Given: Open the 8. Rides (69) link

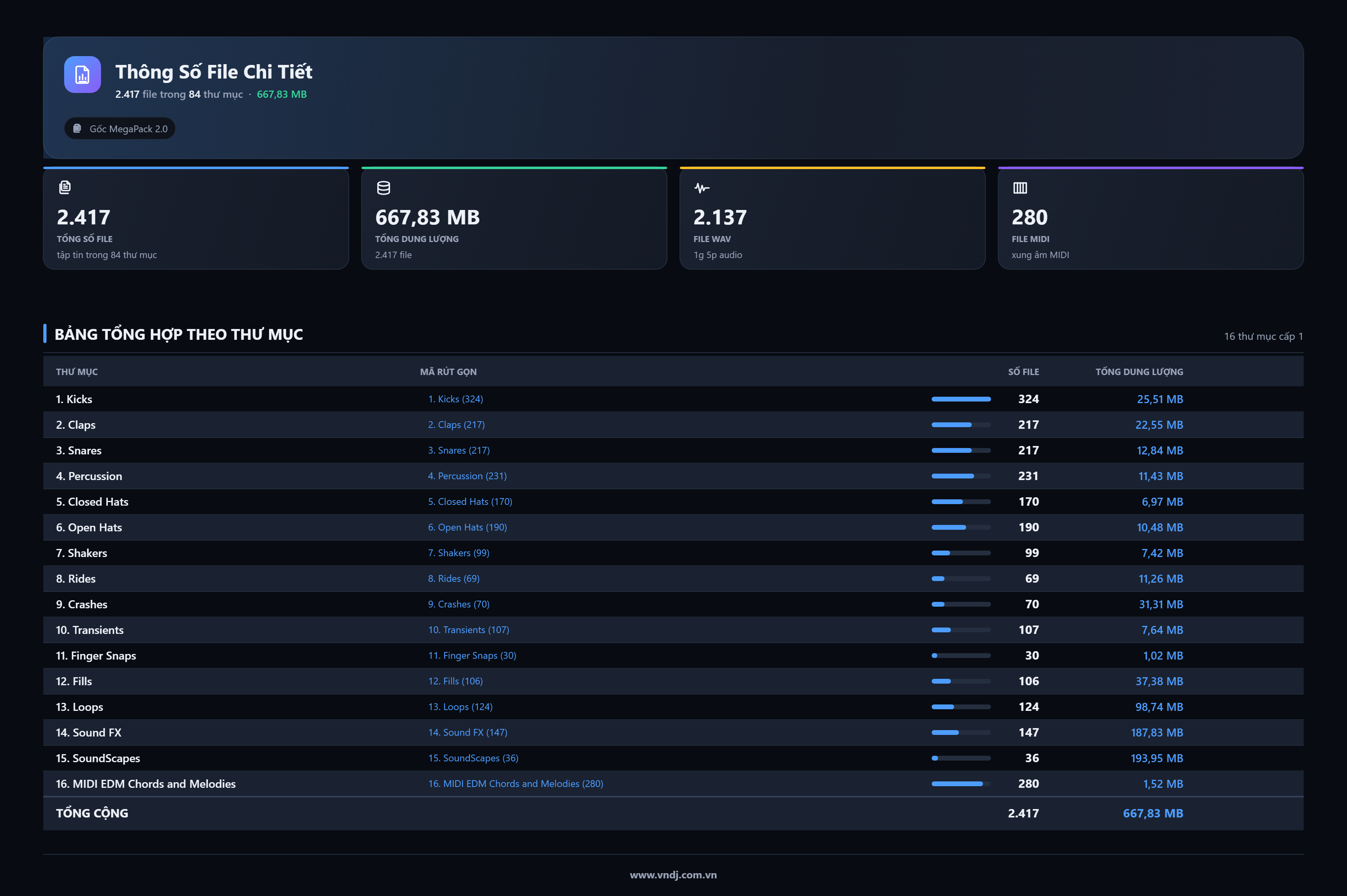Looking at the screenshot, I should pos(453,579).
